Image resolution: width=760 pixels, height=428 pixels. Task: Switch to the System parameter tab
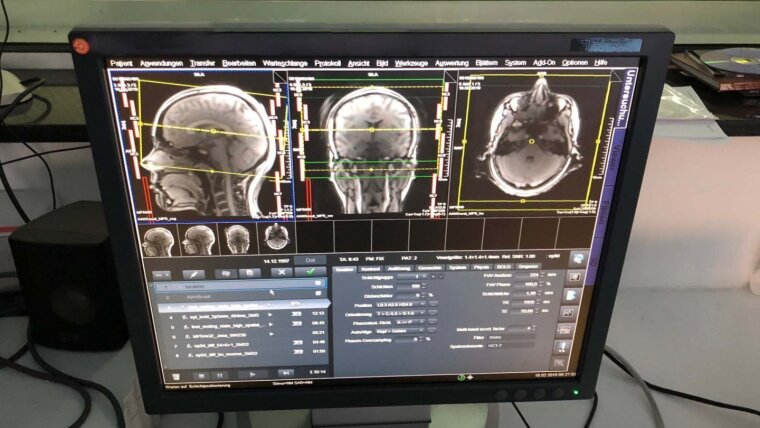[x=457, y=267]
